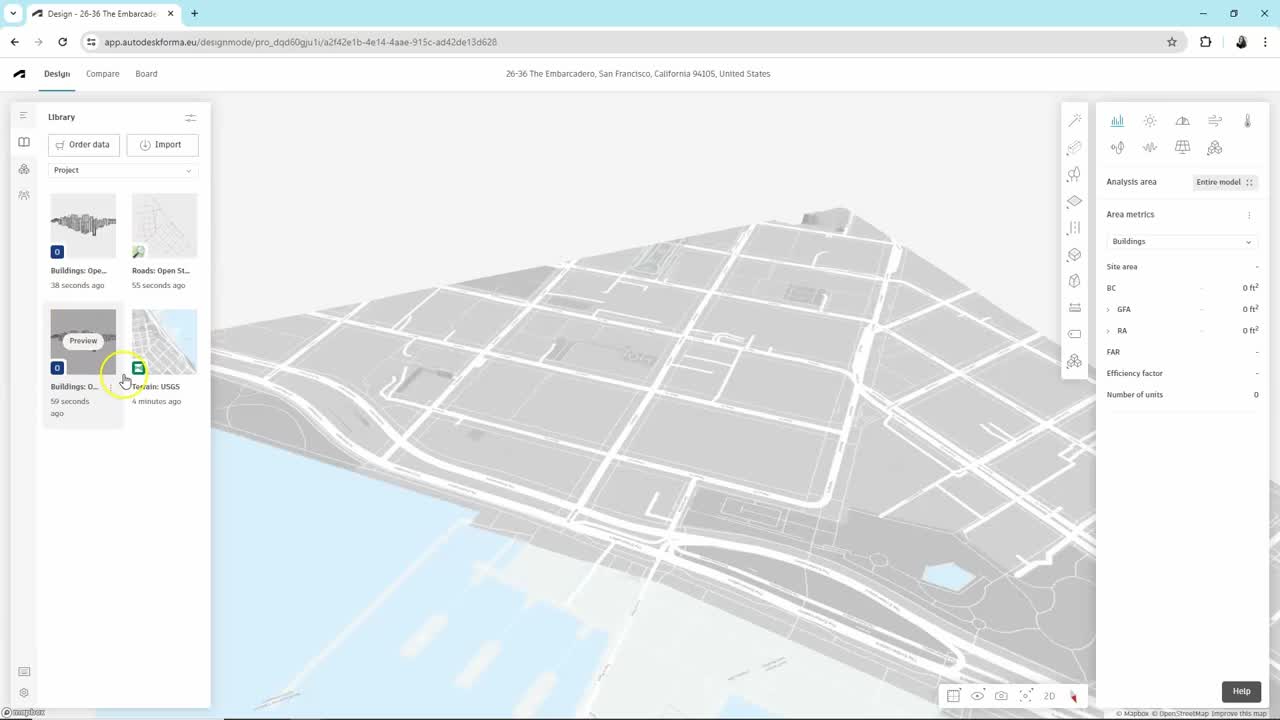
Task: Click Preview on the Buildings thumbnail
Action: pyautogui.click(x=83, y=341)
